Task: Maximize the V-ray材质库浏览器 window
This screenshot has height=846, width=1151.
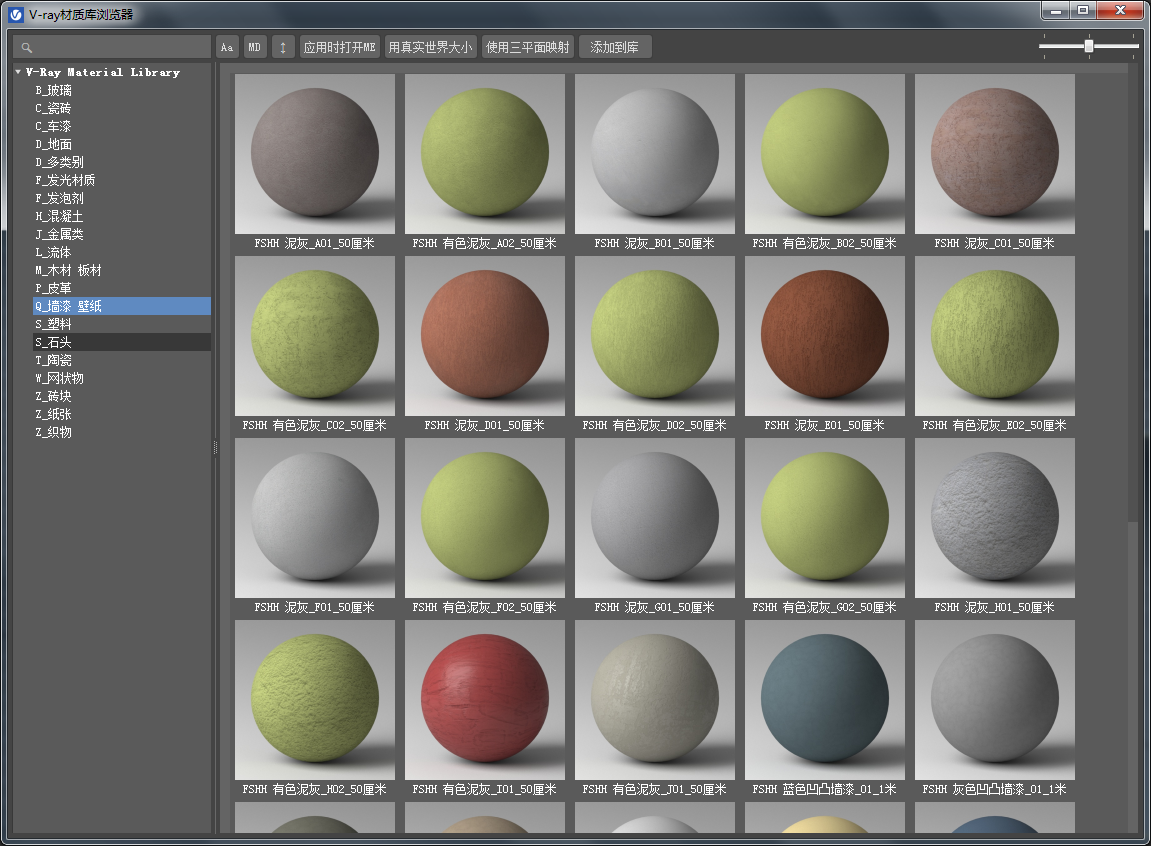Action: tap(1083, 10)
